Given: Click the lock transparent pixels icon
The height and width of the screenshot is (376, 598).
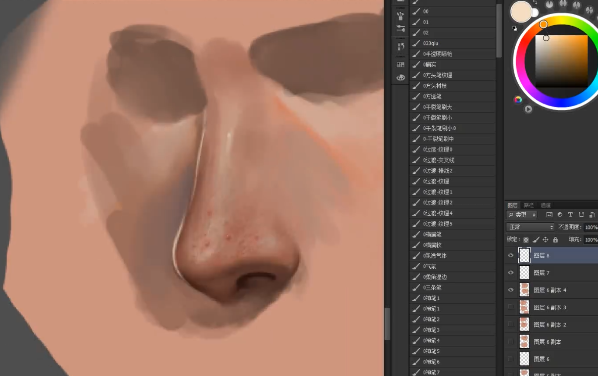Looking at the screenshot, I should [x=526, y=240].
